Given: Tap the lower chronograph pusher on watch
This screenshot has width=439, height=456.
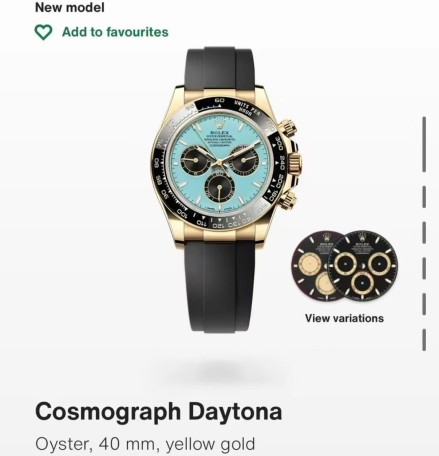Looking at the screenshot, I should 287,199.
